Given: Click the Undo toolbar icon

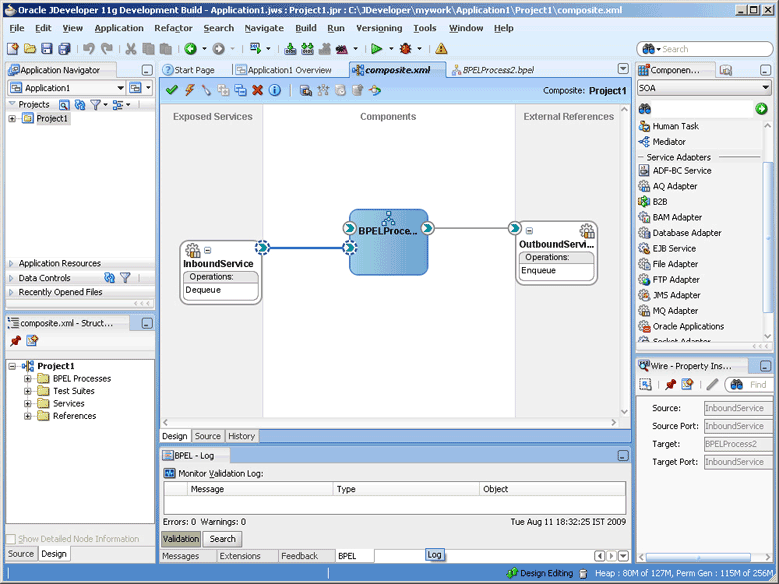Looking at the screenshot, I should 89,48.
